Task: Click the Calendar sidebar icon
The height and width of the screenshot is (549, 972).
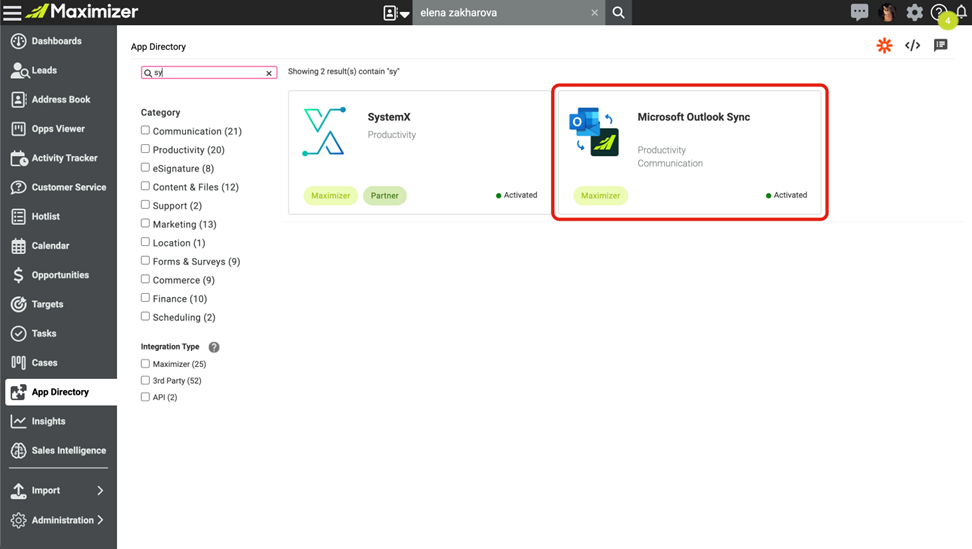Action: coord(19,246)
